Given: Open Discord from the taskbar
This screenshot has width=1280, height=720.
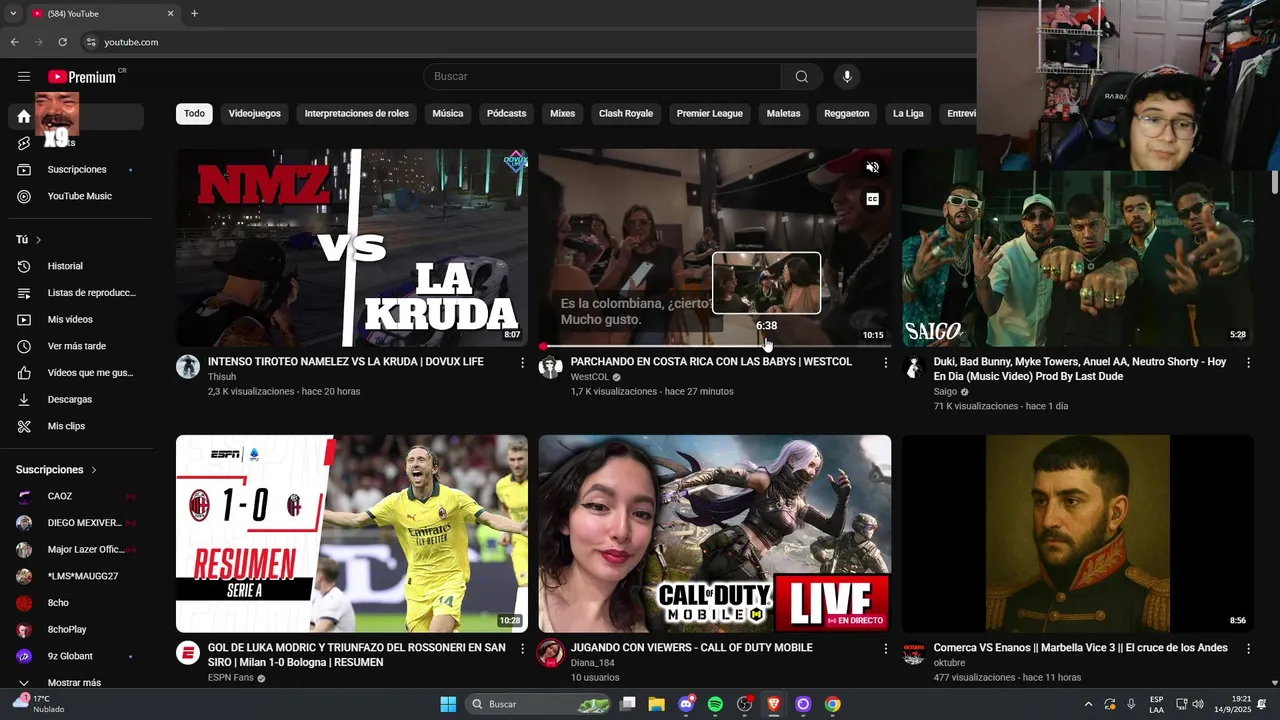Looking at the screenshot, I should point(686,704).
